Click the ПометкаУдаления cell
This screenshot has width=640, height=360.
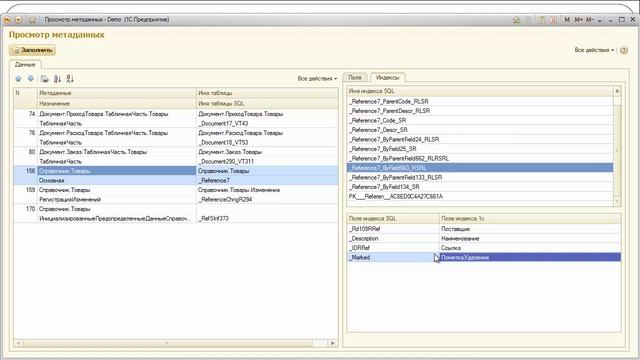tap(530, 258)
